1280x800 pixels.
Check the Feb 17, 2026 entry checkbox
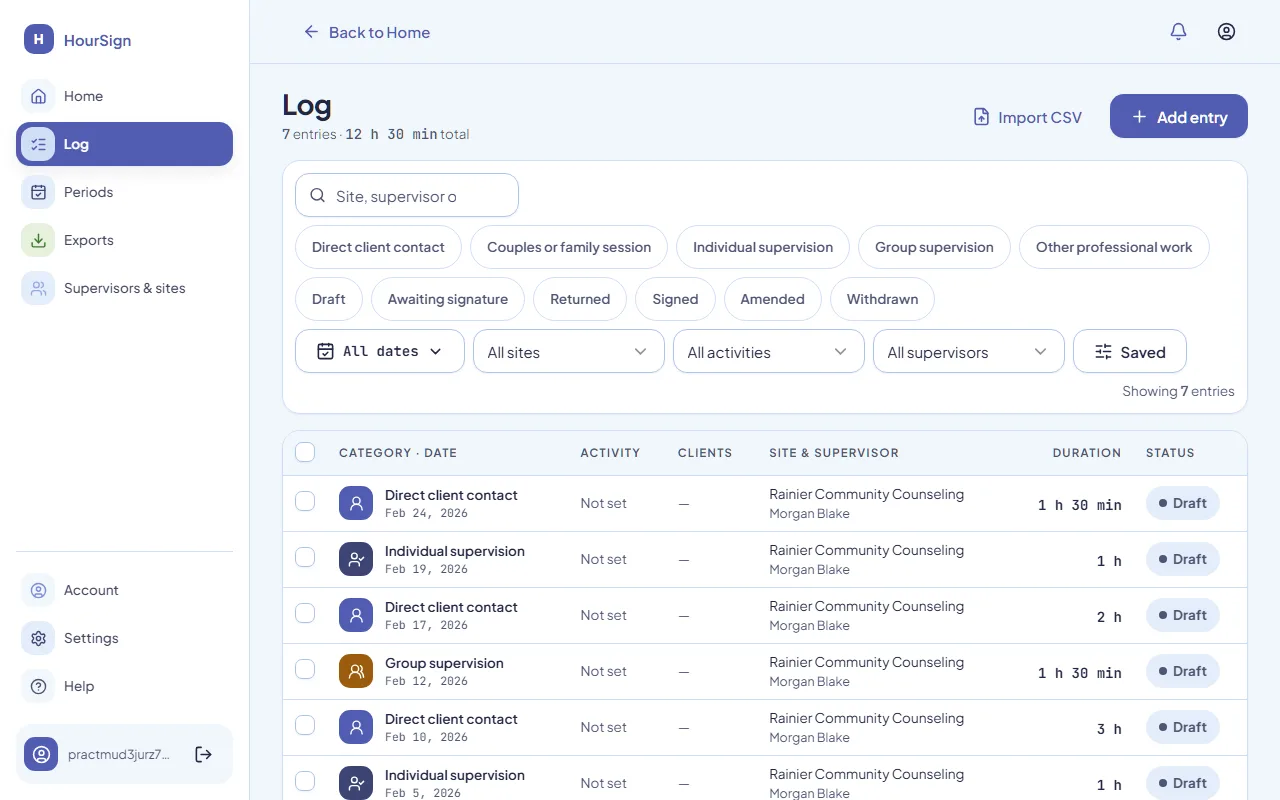[305, 613]
